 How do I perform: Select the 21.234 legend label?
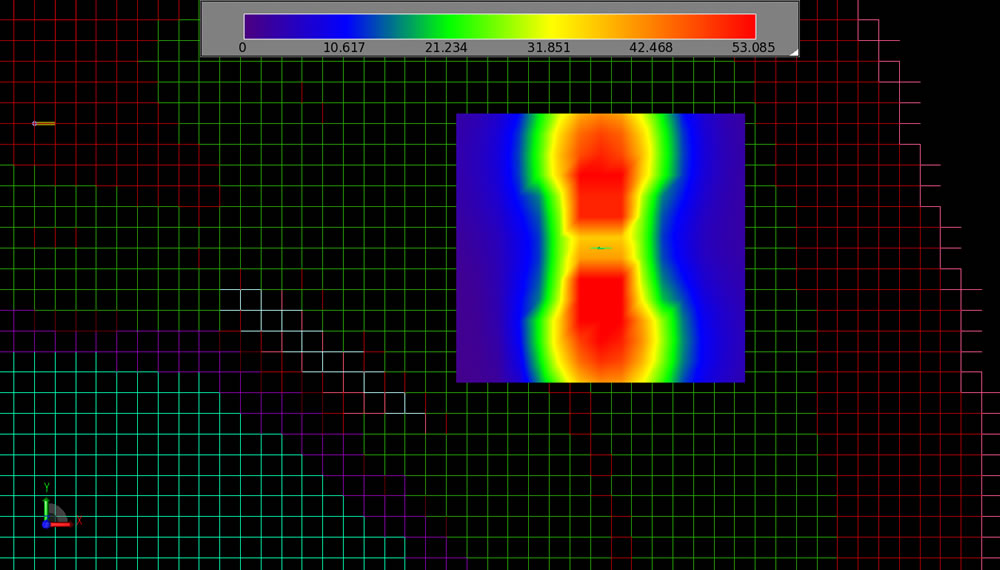[x=446, y=48]
